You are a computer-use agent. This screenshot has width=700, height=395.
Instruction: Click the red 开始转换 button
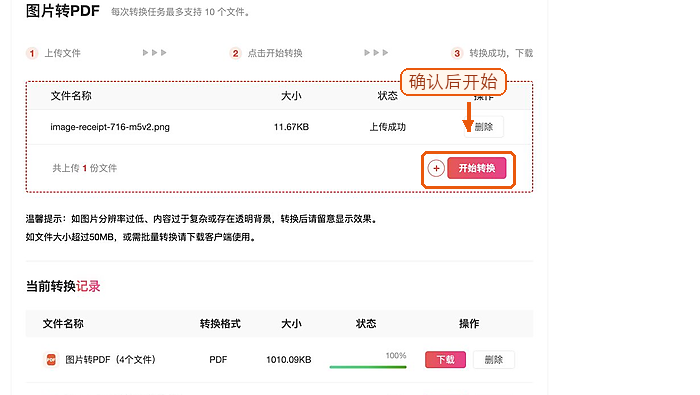pos(476,168)
